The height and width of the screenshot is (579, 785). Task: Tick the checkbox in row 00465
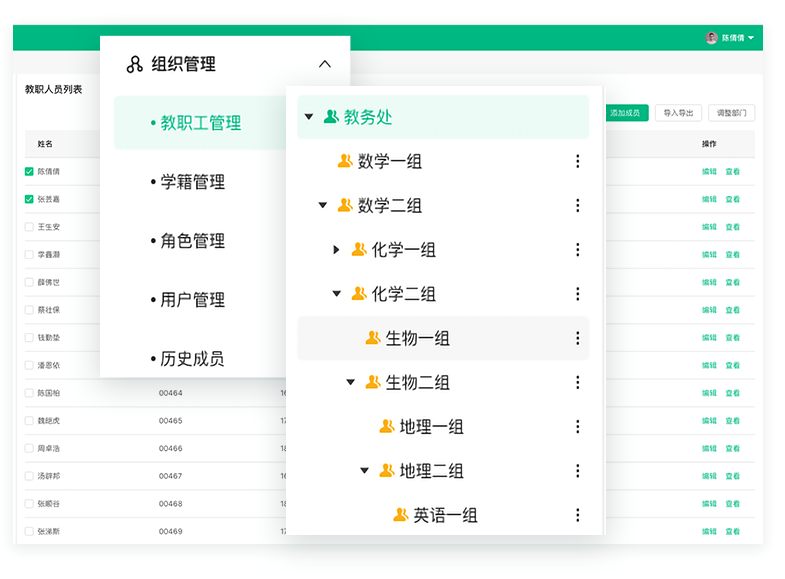click(x=29, y=421)
